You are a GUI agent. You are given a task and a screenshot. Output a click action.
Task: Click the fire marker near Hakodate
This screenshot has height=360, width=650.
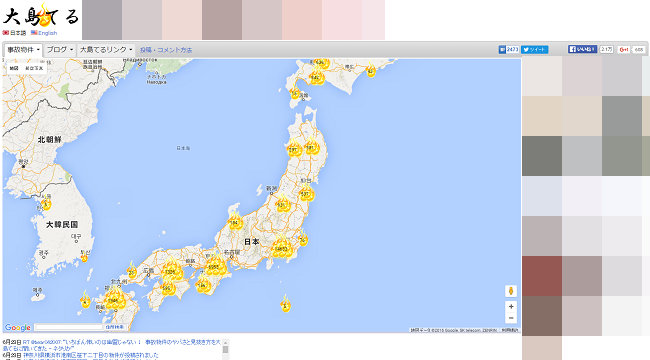(295, 92)
